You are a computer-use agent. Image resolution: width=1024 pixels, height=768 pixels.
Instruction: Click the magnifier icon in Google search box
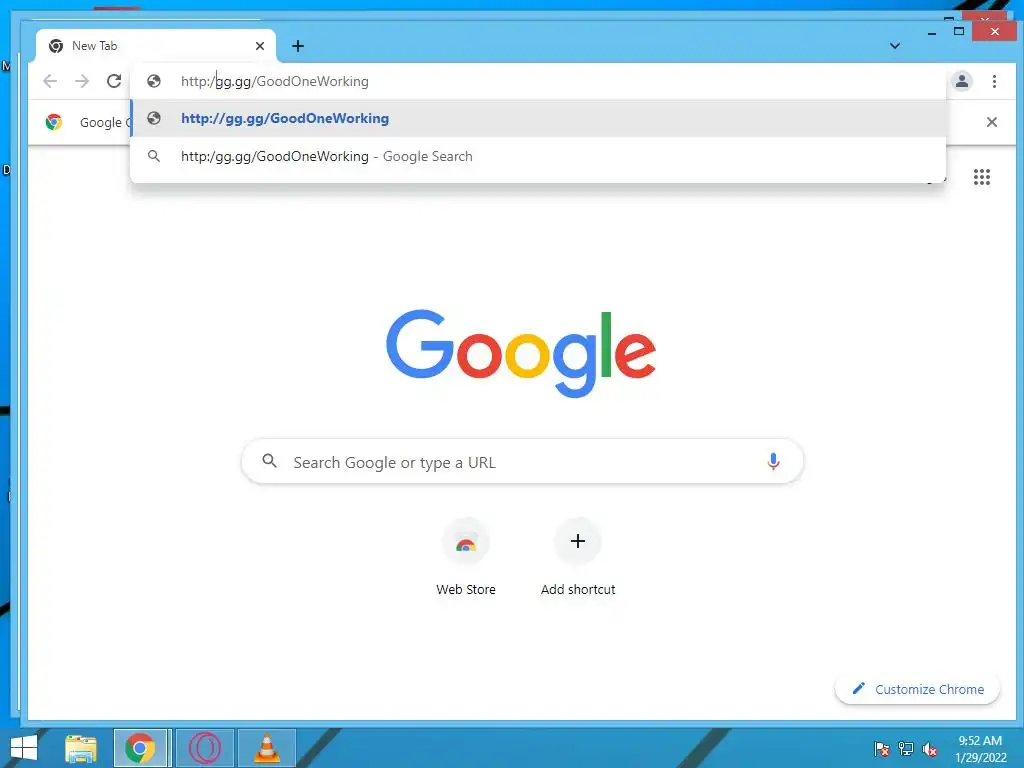coord(270,461)
